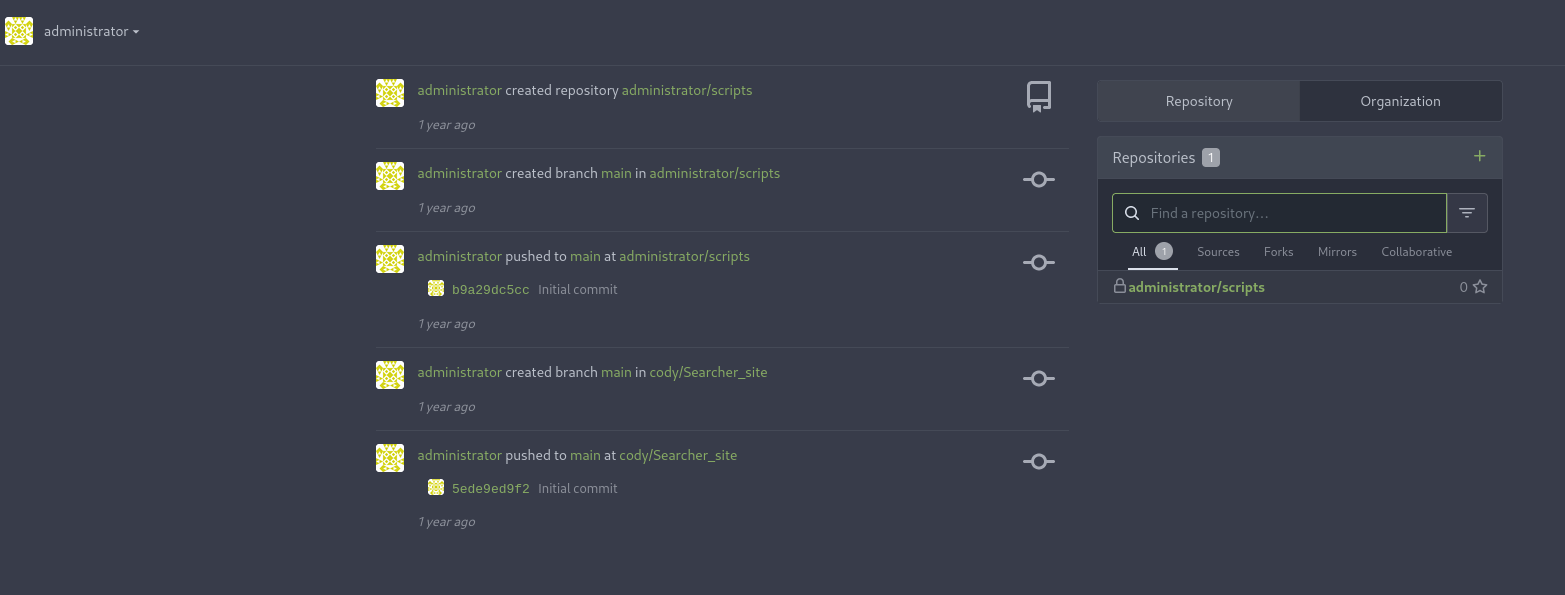Click avatar next to commit 5ede9ed9f2
The width and height of the screenshot is (1565, 595).
[436, 488]
